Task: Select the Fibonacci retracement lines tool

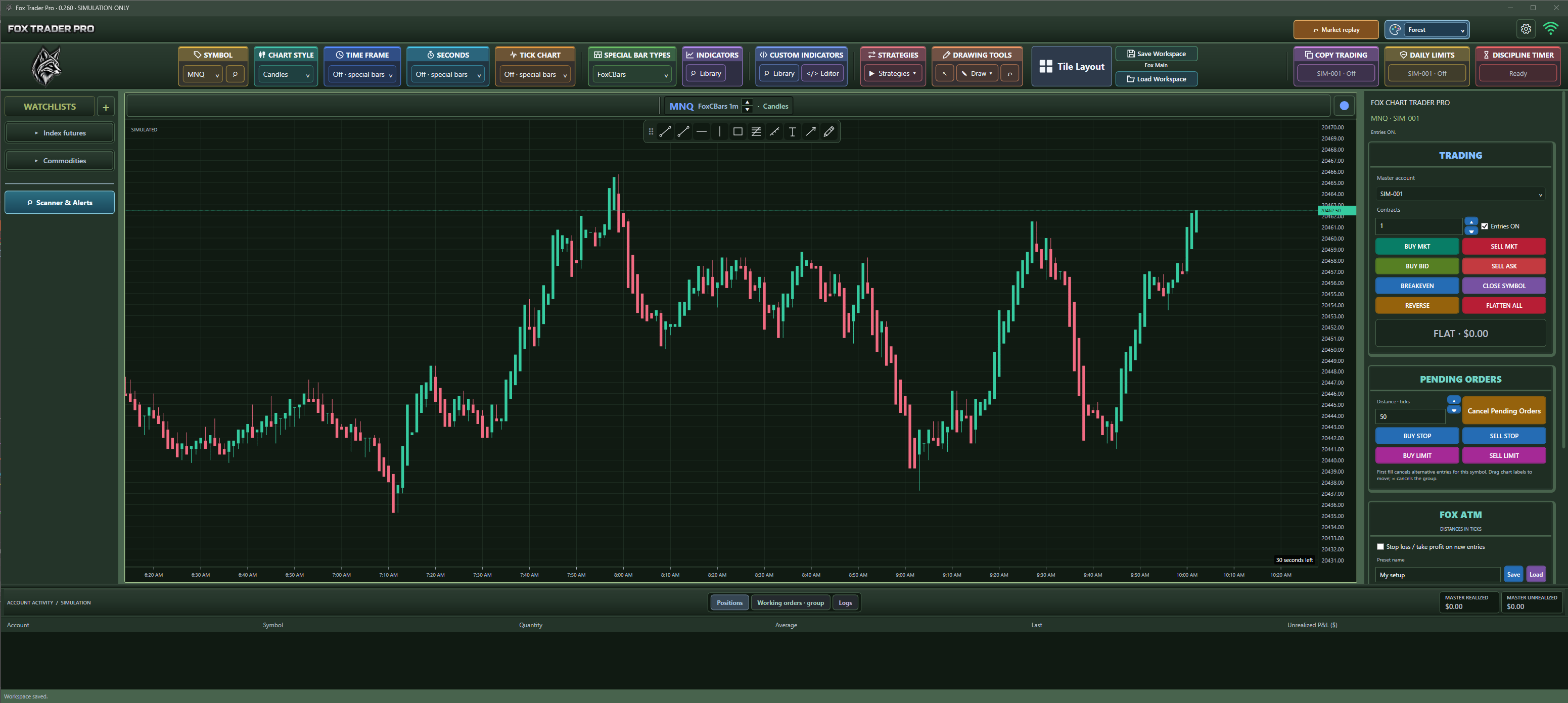Action: click(x=756, y=131)
